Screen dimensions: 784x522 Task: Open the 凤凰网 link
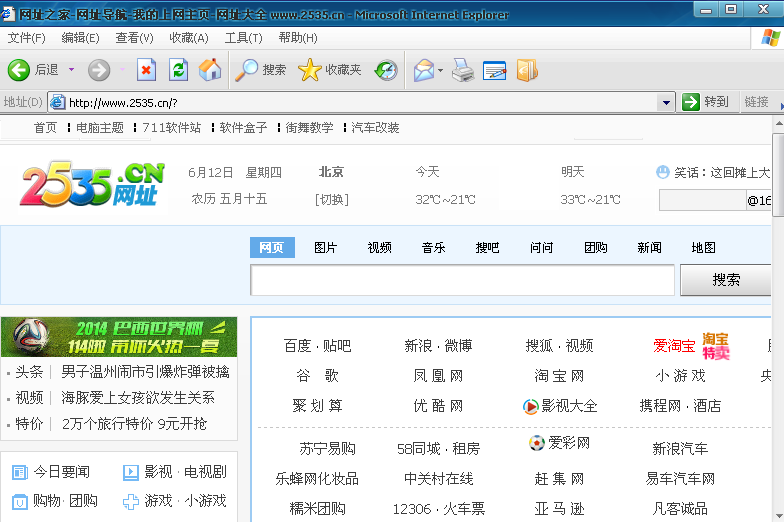point(438,376)
